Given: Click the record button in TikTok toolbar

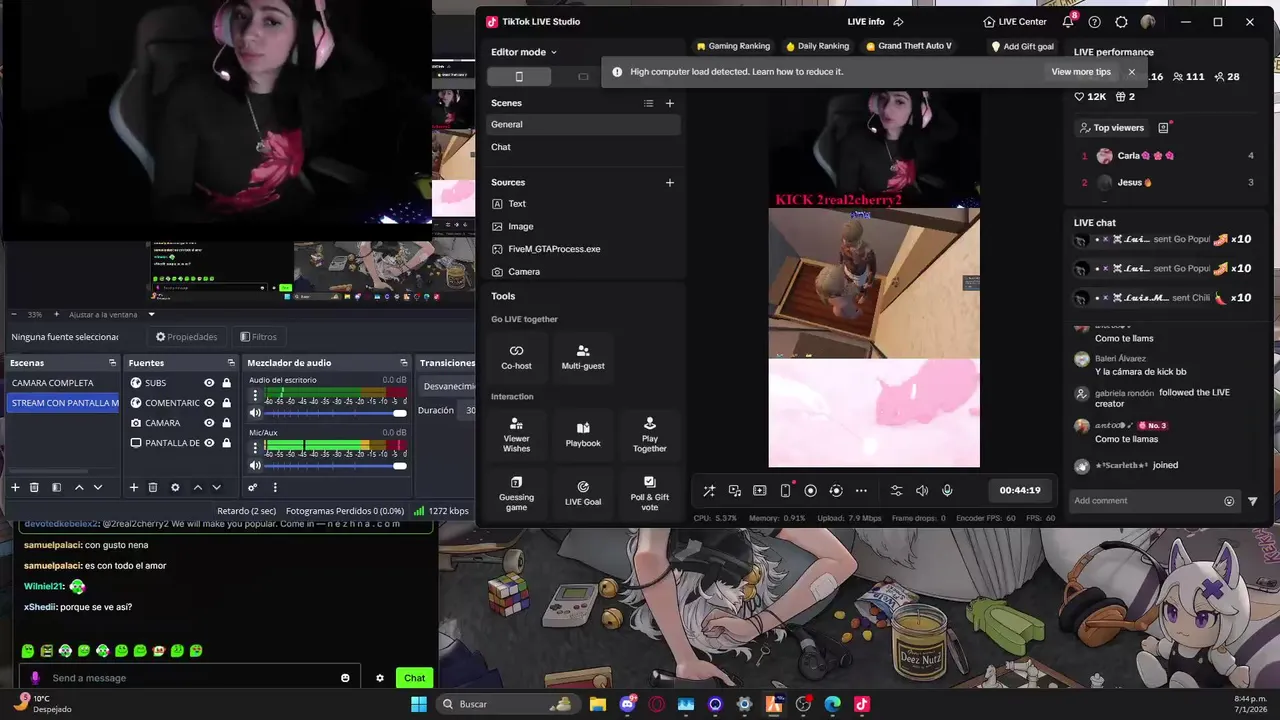Looking at the screenshot, I should (810, 490).
